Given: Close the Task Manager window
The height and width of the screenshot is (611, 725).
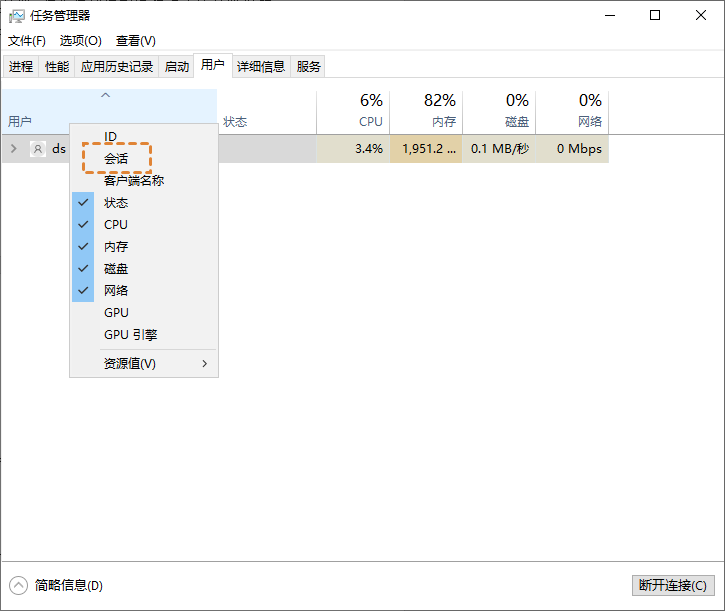Looking at the screenshot, I should pyautogui.click(x=700, y=15).
